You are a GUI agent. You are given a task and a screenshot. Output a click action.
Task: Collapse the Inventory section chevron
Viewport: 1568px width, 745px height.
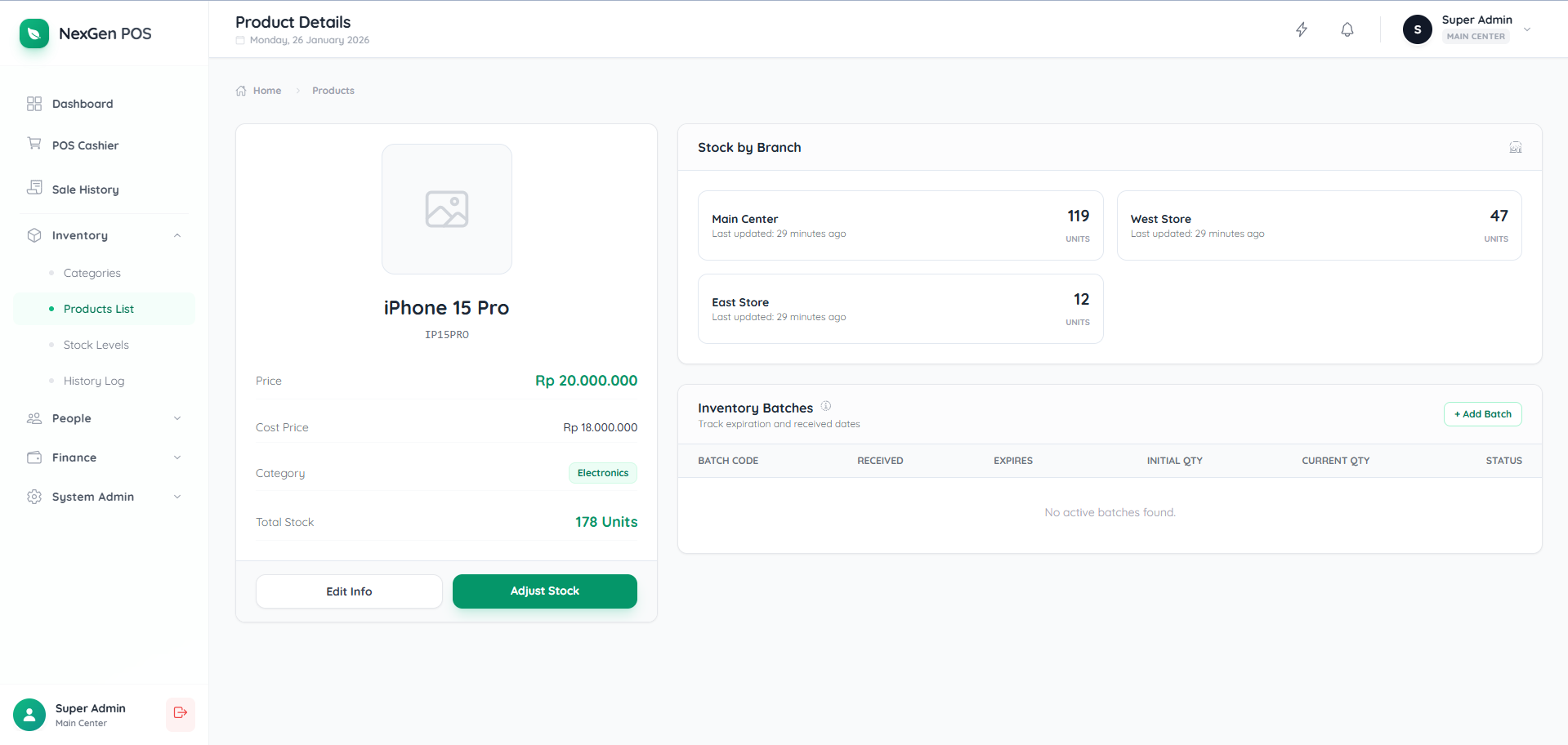177,235
